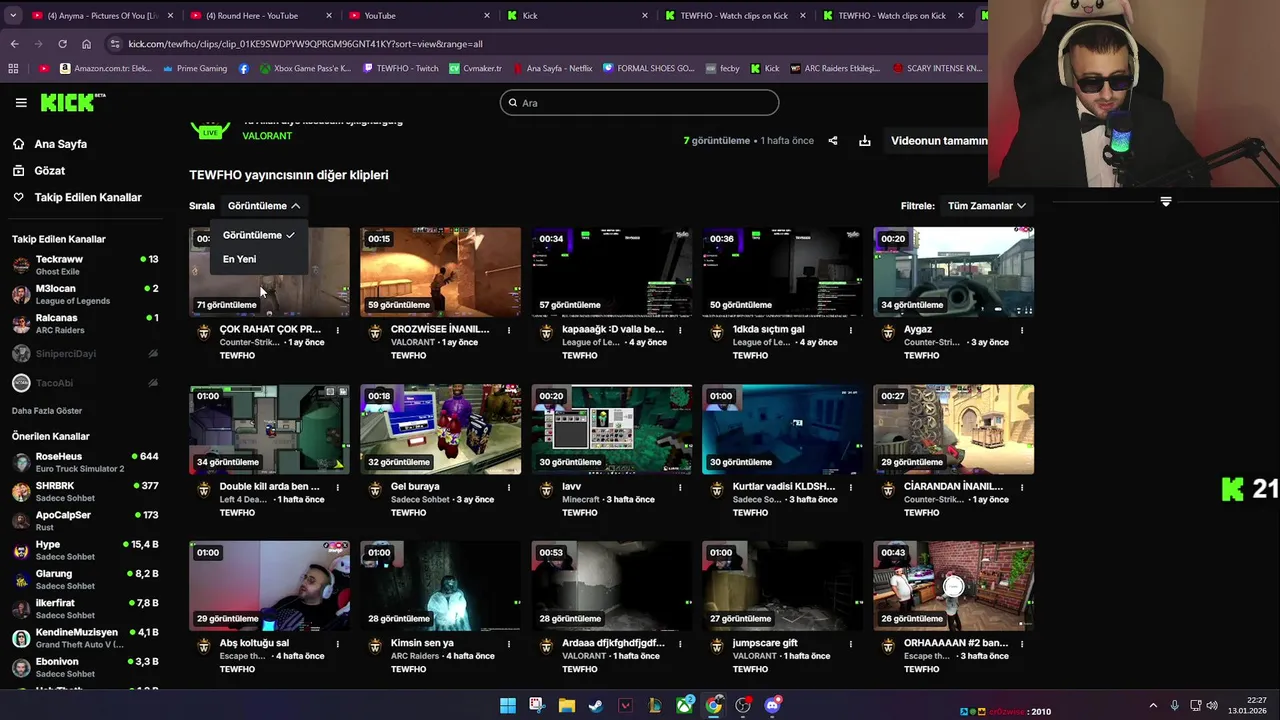Open options menu for jumpscare gift clip
Viewport: 1280px width, 720px height.
click(851, 644)
